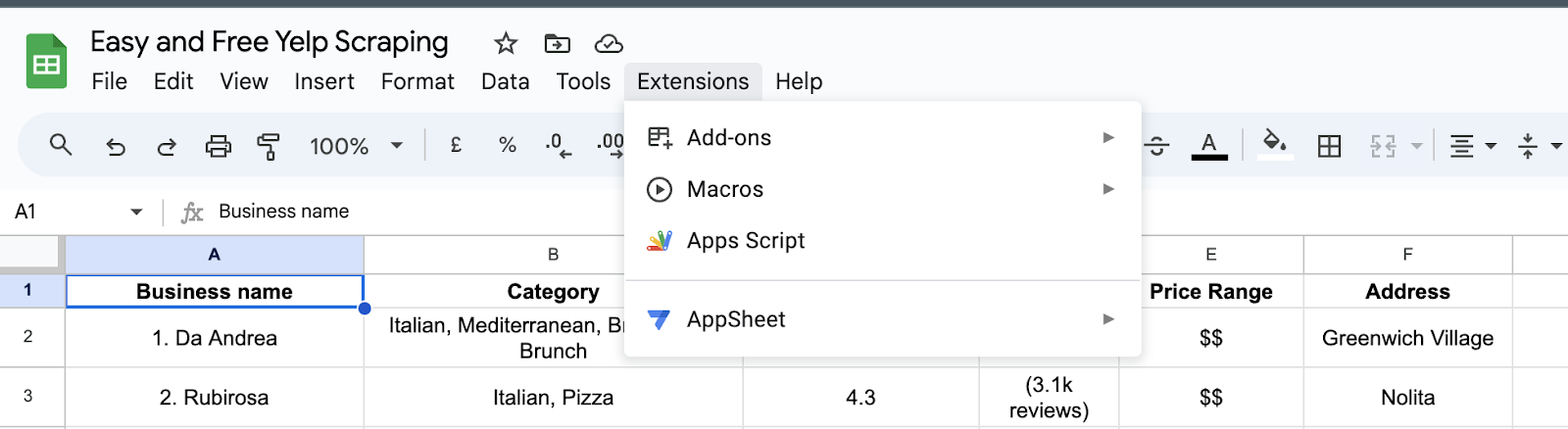Click the AppSheet submenu arrow

pos(1108,319)
